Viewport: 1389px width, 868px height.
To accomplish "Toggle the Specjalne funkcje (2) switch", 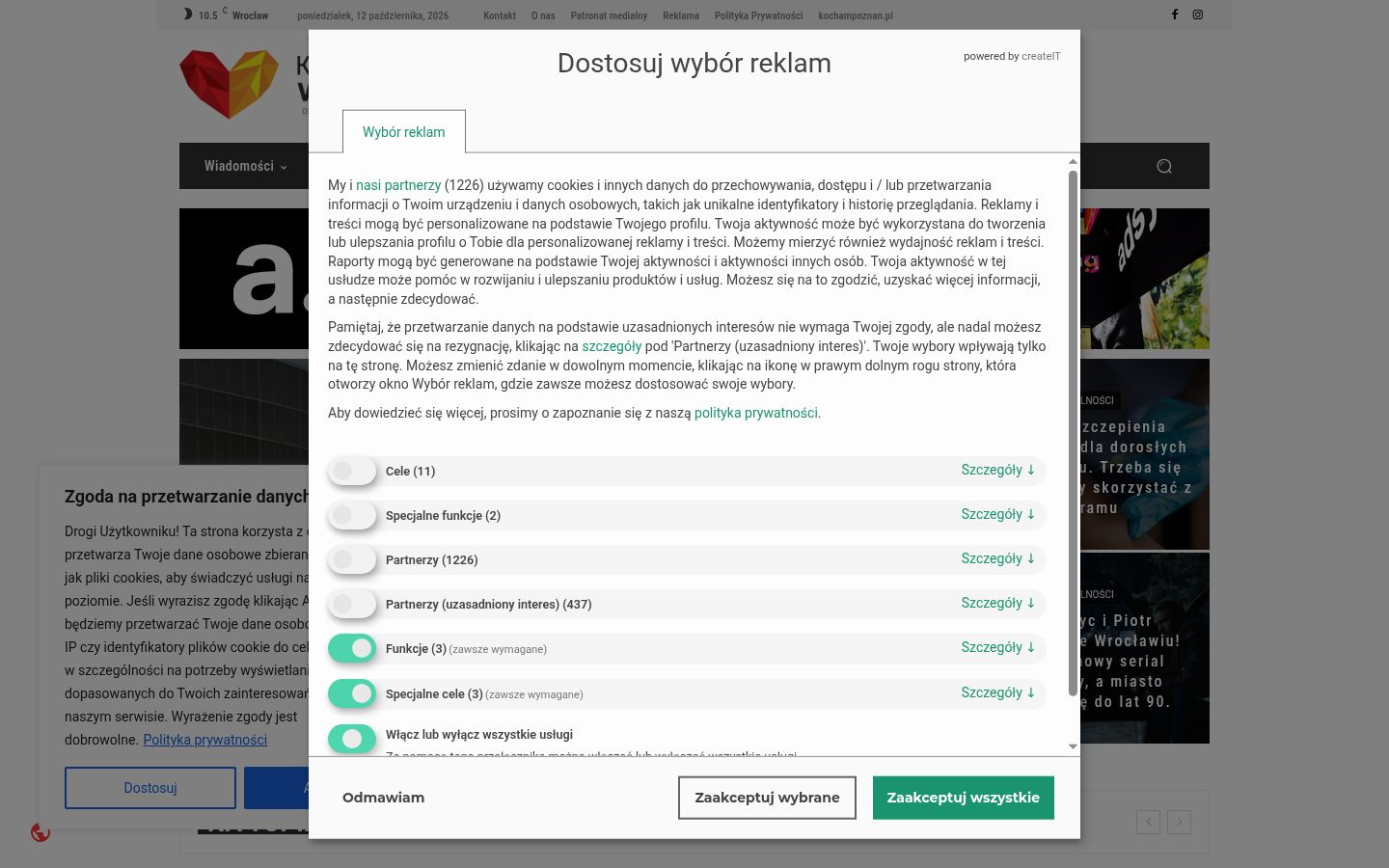I will coord(352,515).
